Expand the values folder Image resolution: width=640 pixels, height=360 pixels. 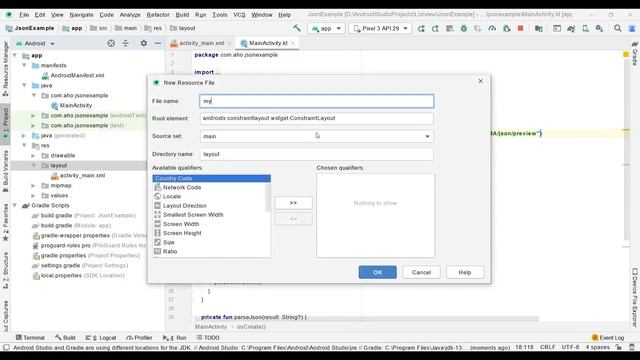pyautogui.click(x=33, y=196)
